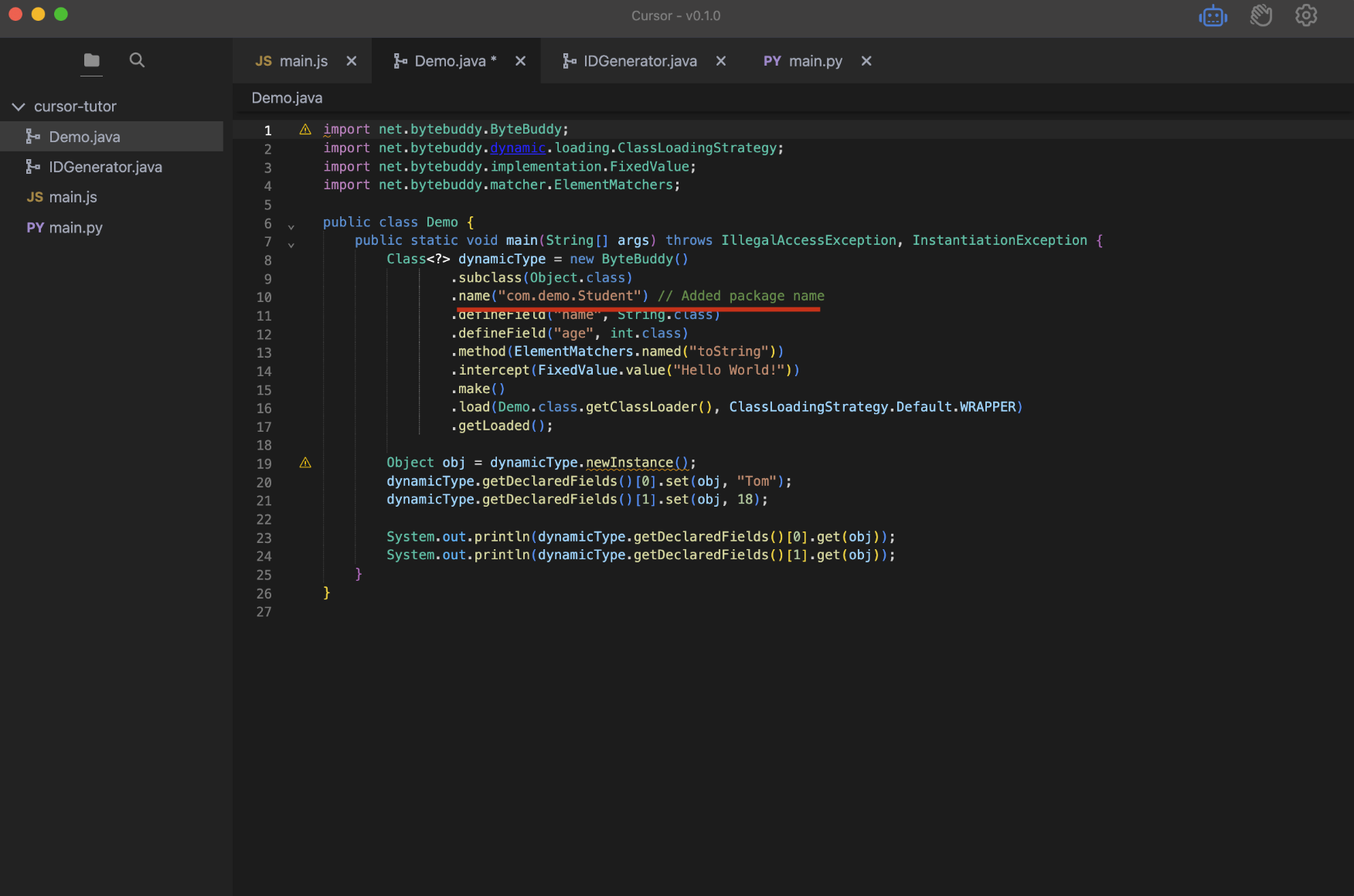1354x896 pixels.
Task: Open the search magnifier icon
Action: tap(137, 60)
